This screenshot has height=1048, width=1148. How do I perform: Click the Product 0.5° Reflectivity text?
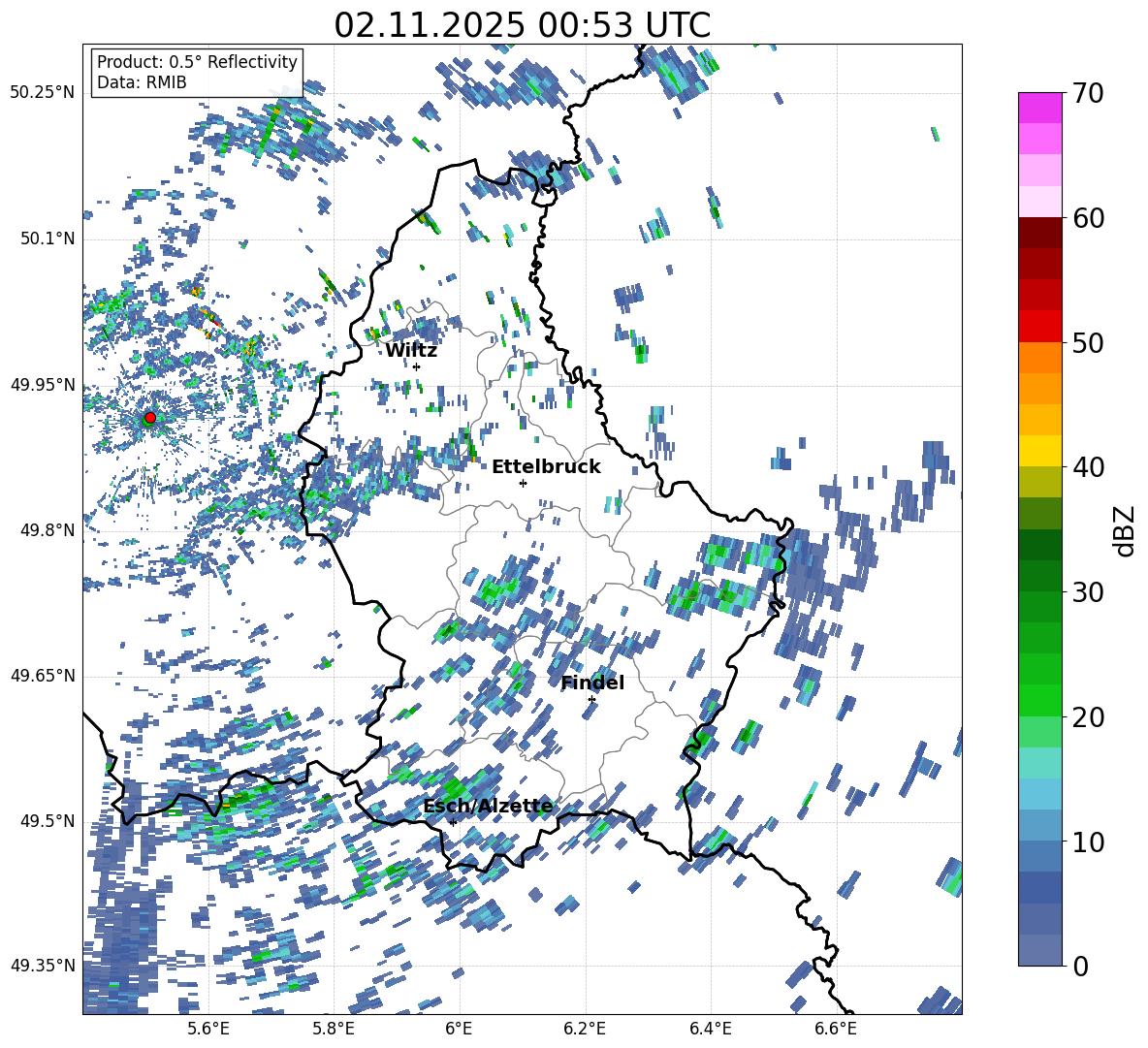[197, 62]
